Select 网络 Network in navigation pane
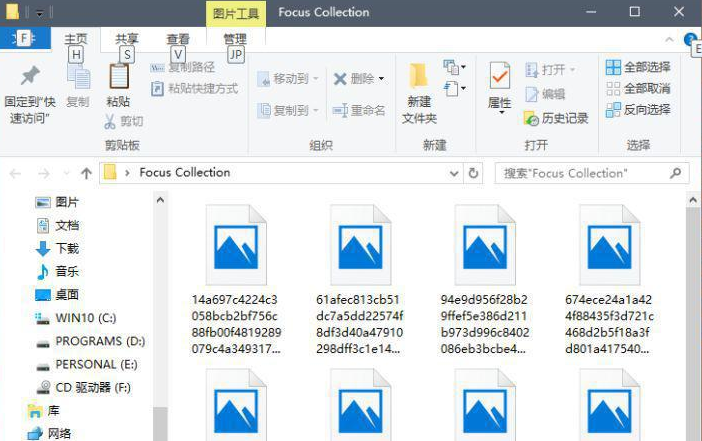This screenshot has height=441, width=702. point(49,433)
